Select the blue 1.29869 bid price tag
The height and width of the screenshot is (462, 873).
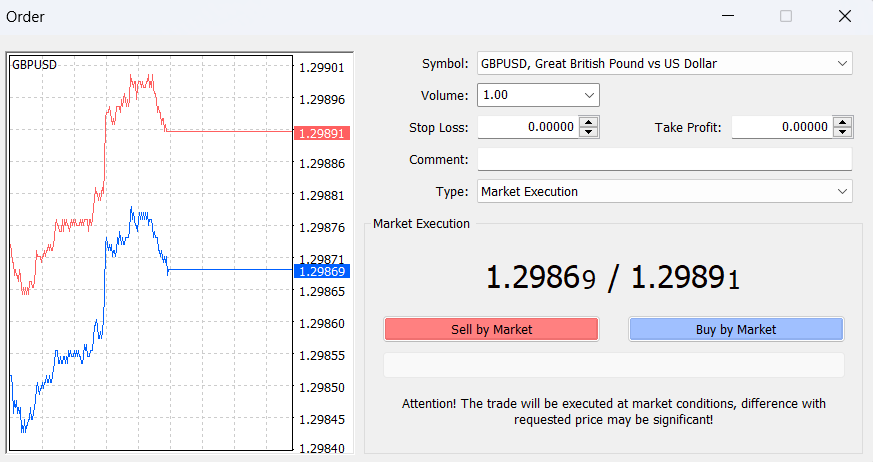pyautogui.click(x=320, y=271)
